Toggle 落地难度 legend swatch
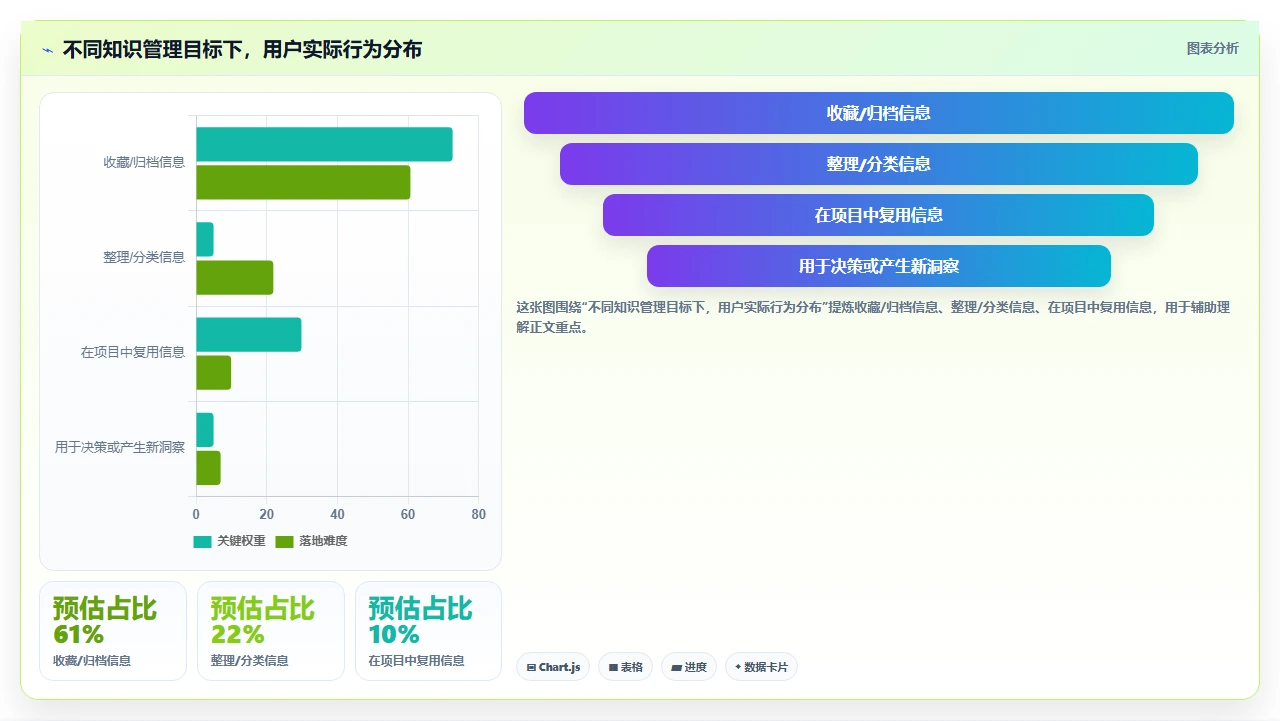The width and height of the screenshot is (1280, 721). tap(284, 541)
